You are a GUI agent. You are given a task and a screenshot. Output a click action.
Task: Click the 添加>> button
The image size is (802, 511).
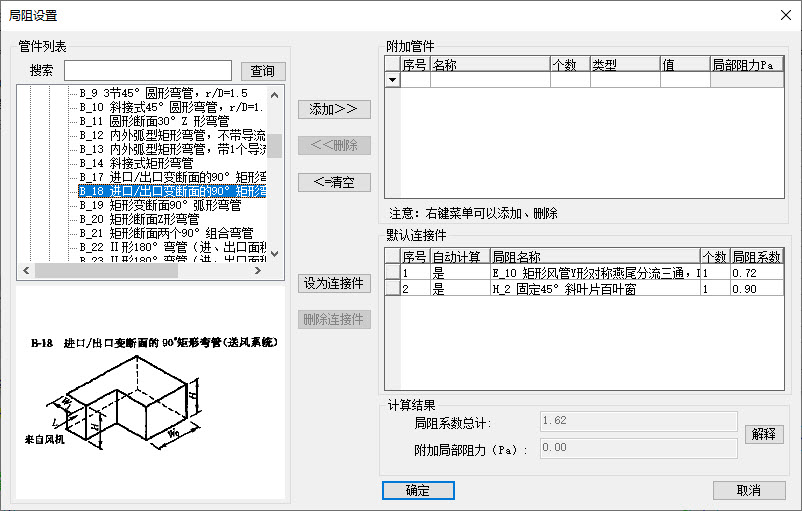(334, 109)
